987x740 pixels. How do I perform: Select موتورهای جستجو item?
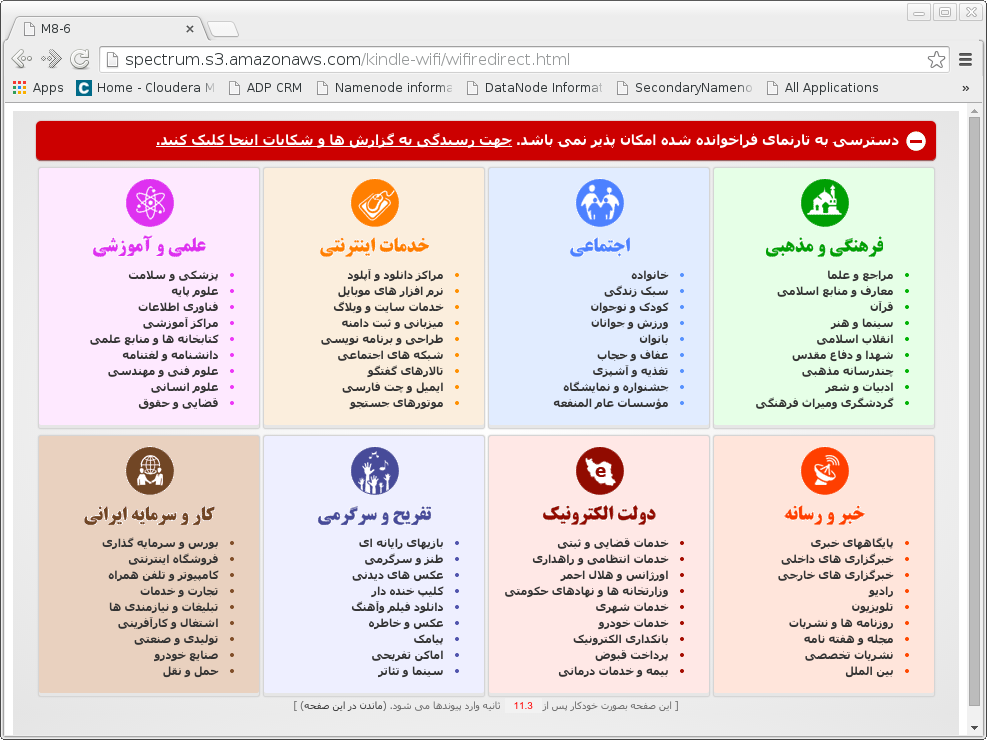[x=397, y=403]
